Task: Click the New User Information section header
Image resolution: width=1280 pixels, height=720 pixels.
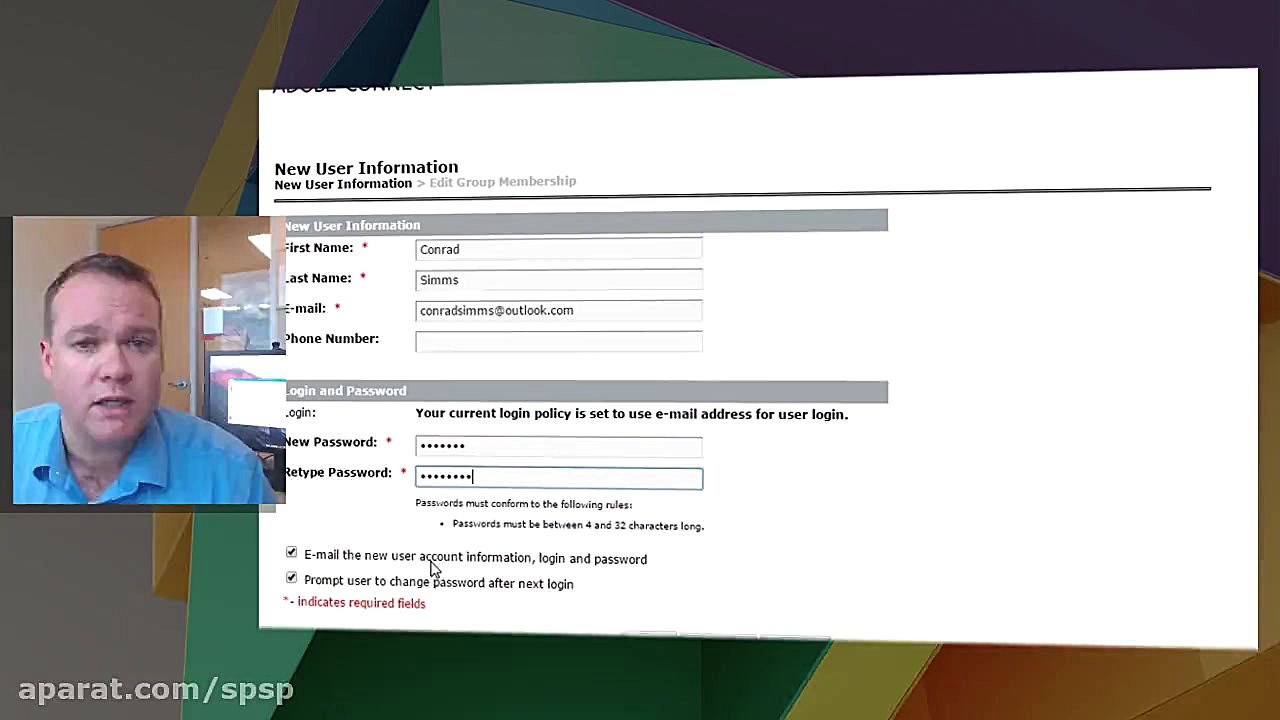Action: tap(352, 225)
